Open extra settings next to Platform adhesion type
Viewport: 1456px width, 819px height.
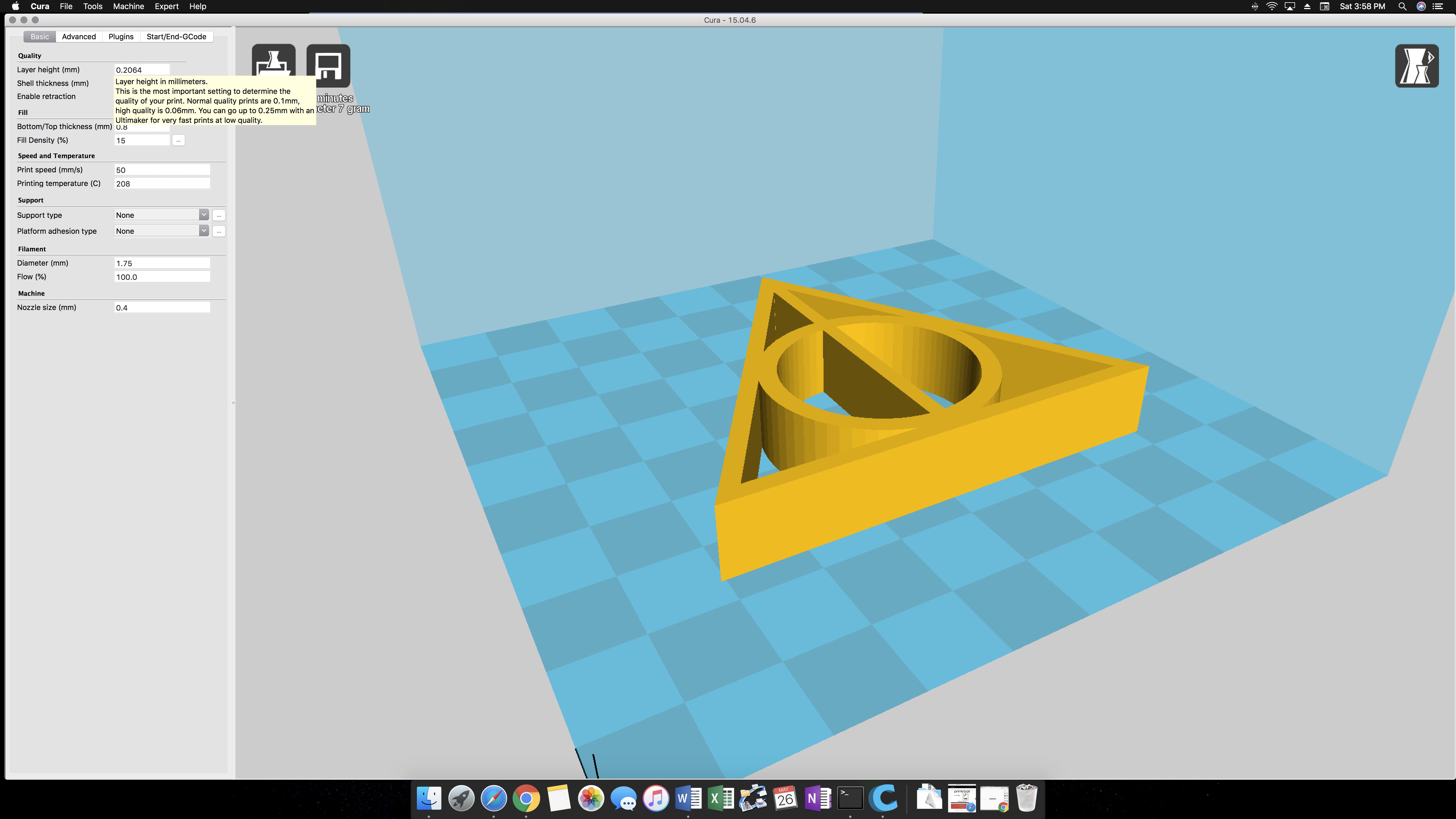[x=219, y=231]
